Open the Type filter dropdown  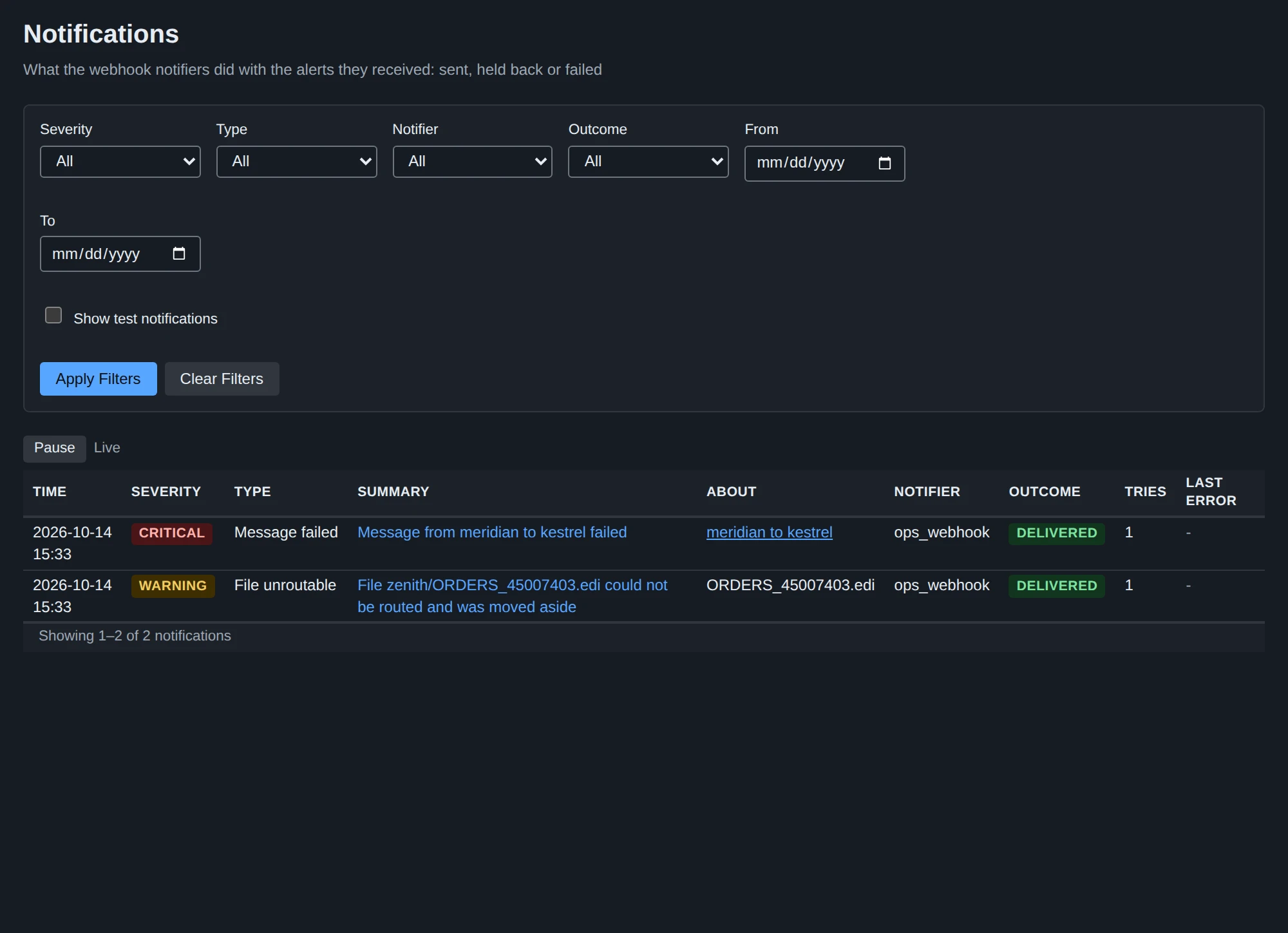[296, 162]
